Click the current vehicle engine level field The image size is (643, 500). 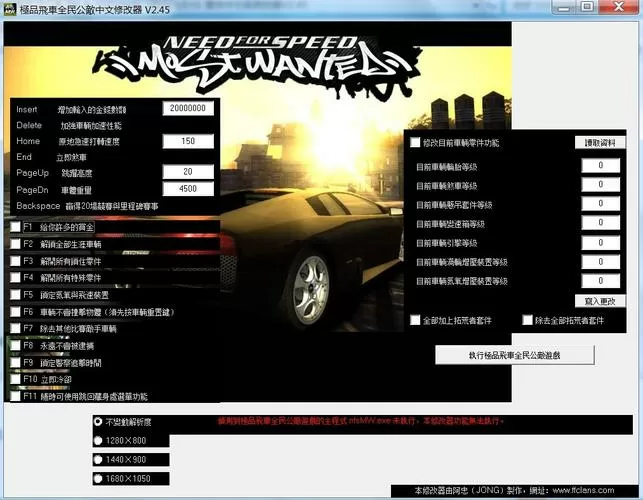(600, 242)
